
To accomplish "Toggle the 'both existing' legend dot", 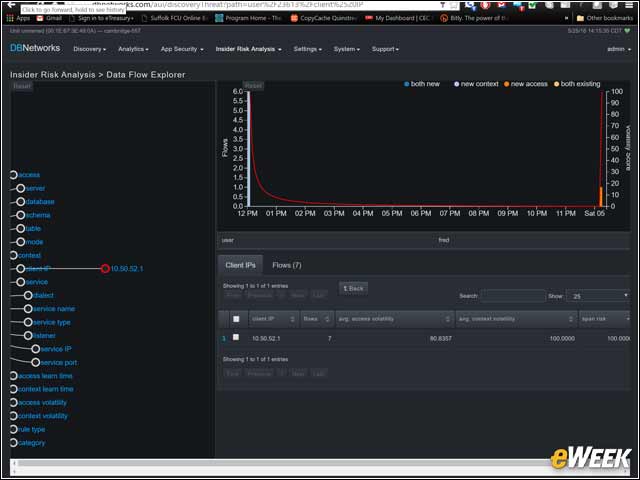I will (556, 84).
